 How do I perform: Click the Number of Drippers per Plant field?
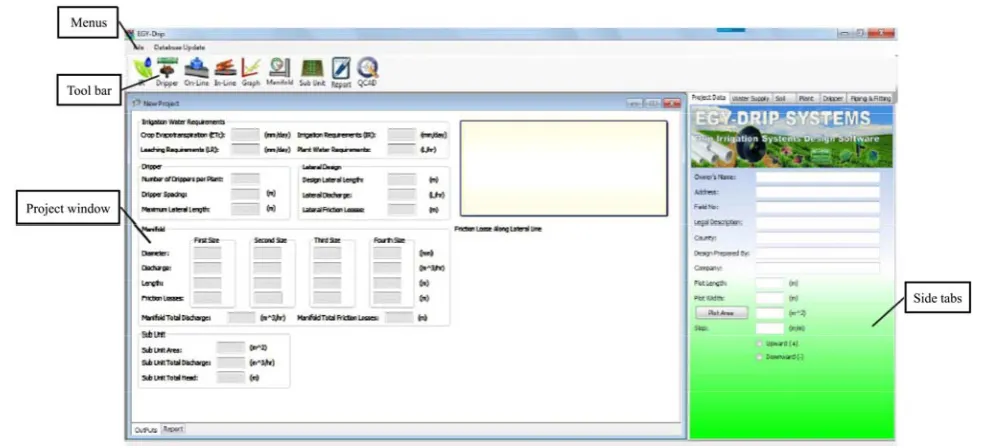pos(245,179)
